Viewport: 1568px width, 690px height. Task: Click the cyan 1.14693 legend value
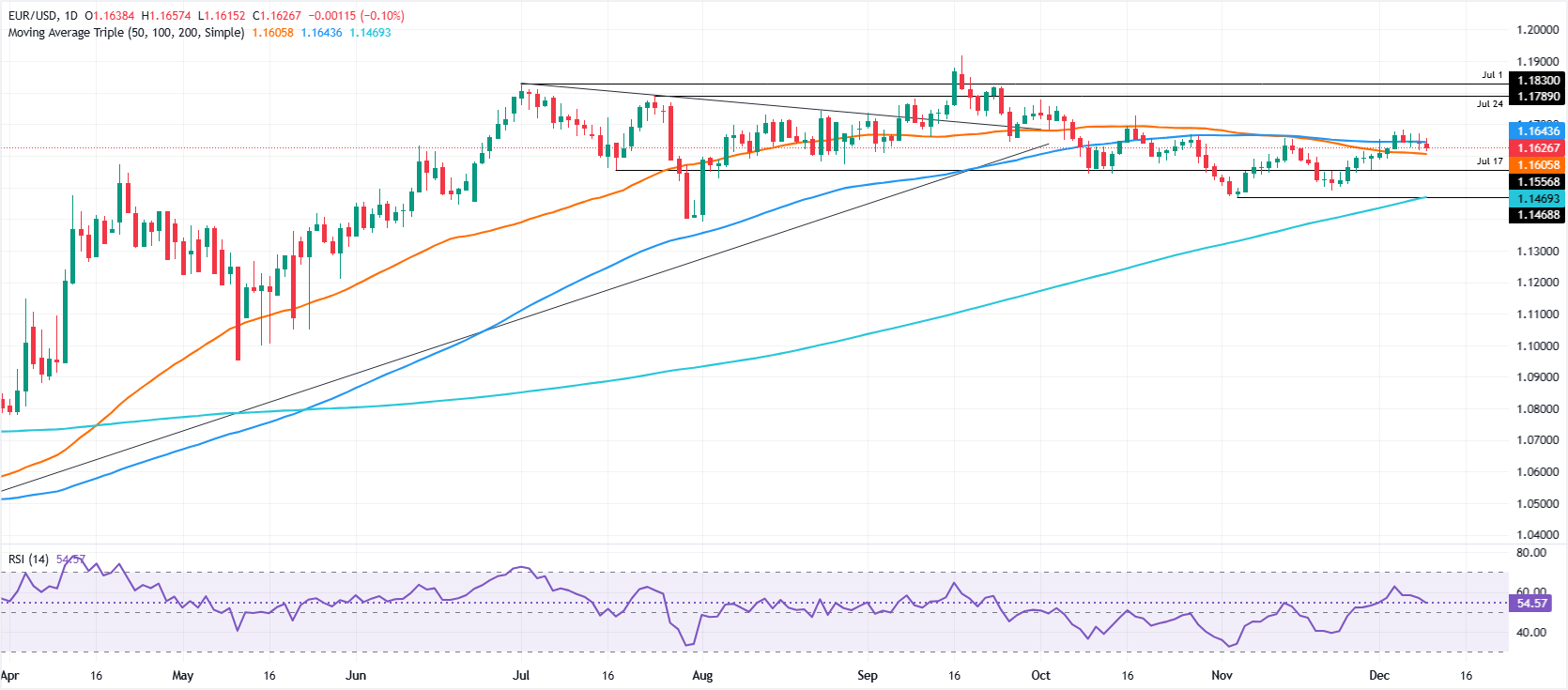click(370, 33)
